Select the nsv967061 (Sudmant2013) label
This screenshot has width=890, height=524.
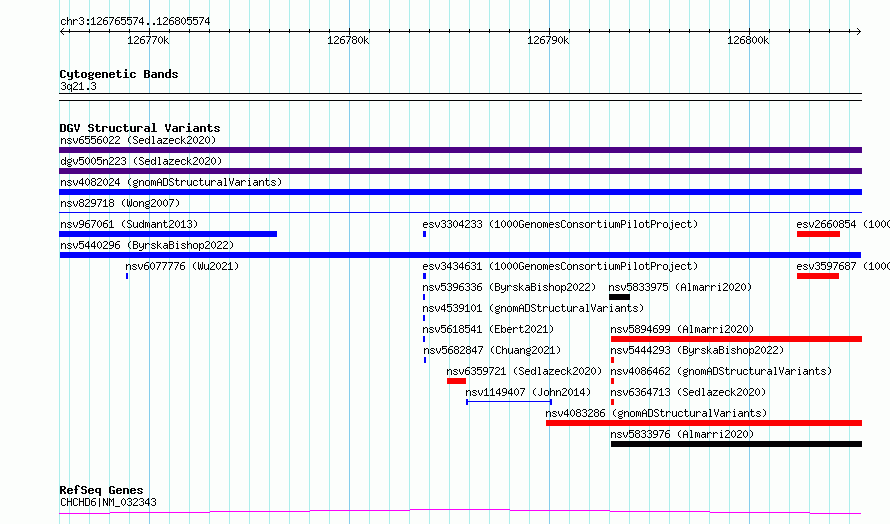coord(129,224)
